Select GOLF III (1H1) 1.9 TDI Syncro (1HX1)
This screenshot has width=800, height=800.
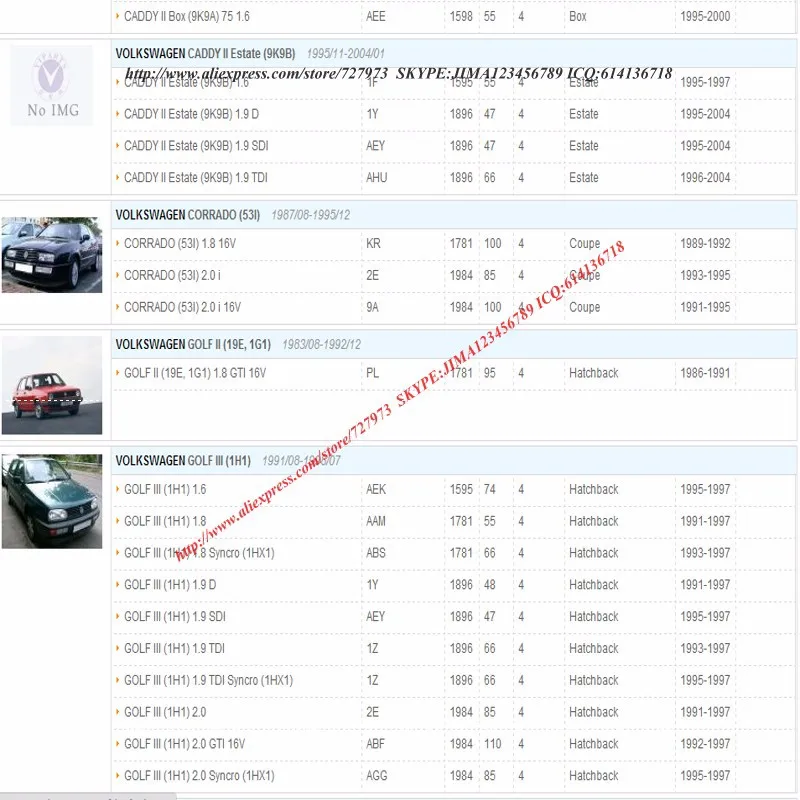pyautogui.click(x=208, y=680)
